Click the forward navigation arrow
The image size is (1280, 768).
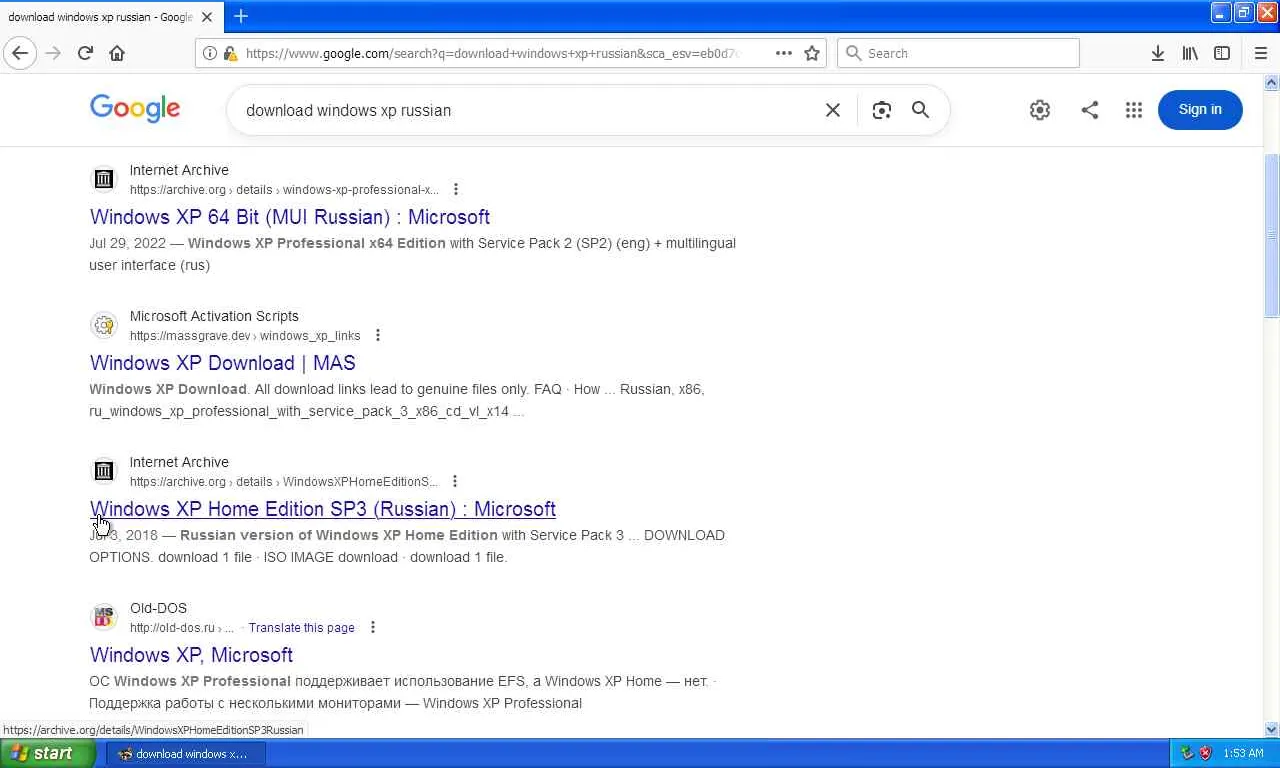point(53,53)
